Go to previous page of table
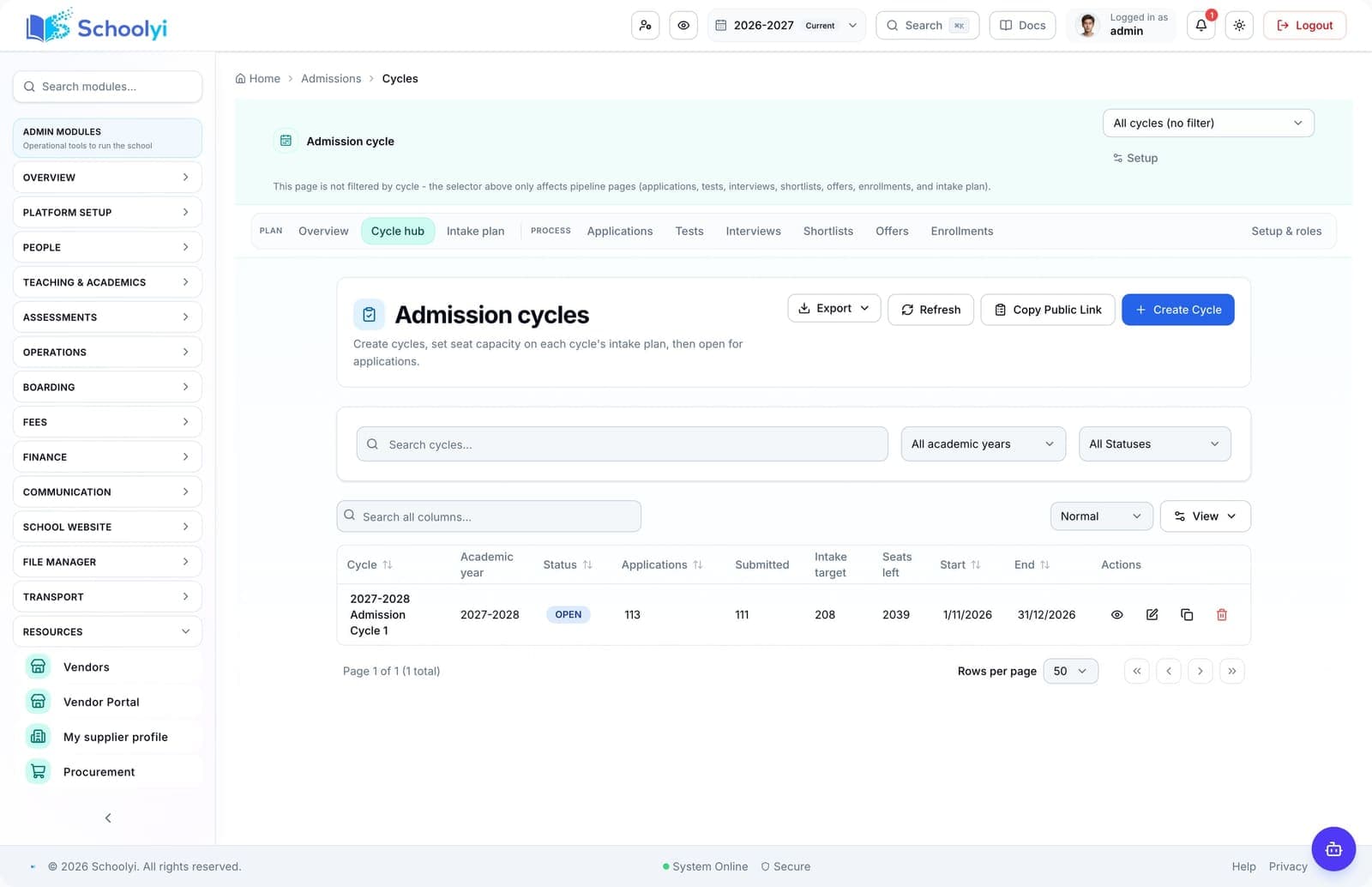Viewport: 1372px width, 887px height. point(1169,671)
